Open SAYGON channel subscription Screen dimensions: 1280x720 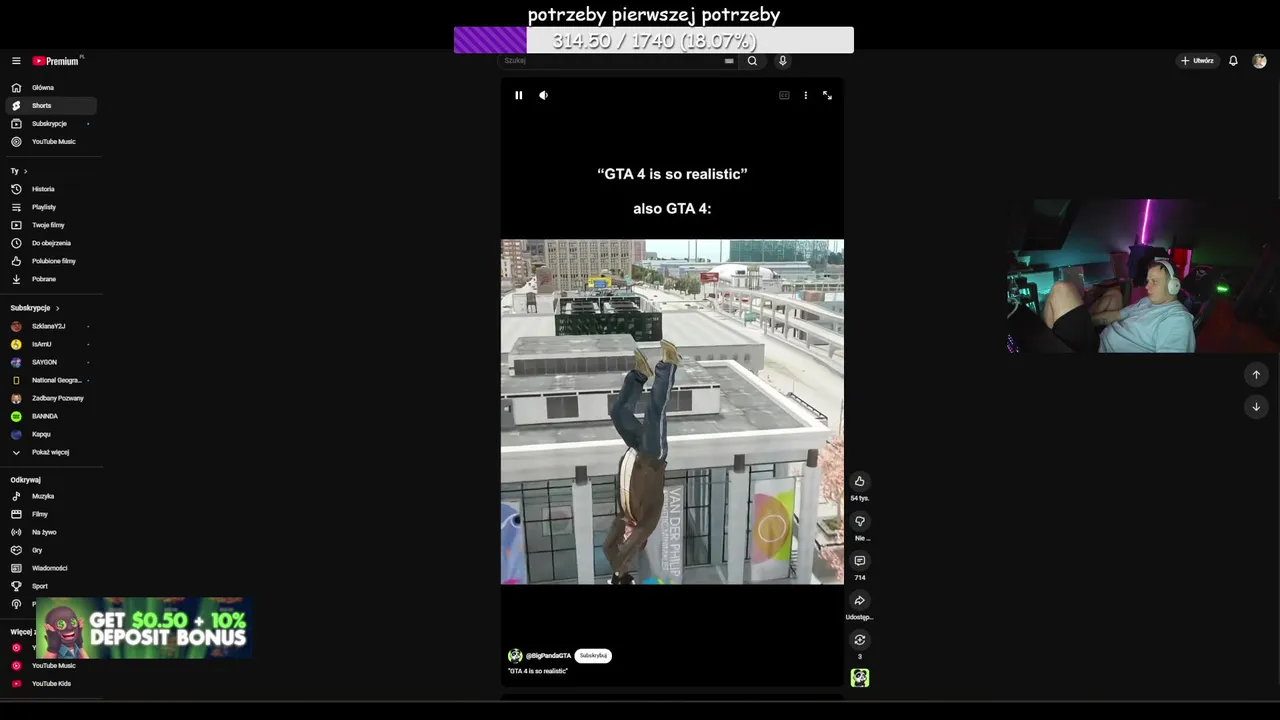(51, 362)
